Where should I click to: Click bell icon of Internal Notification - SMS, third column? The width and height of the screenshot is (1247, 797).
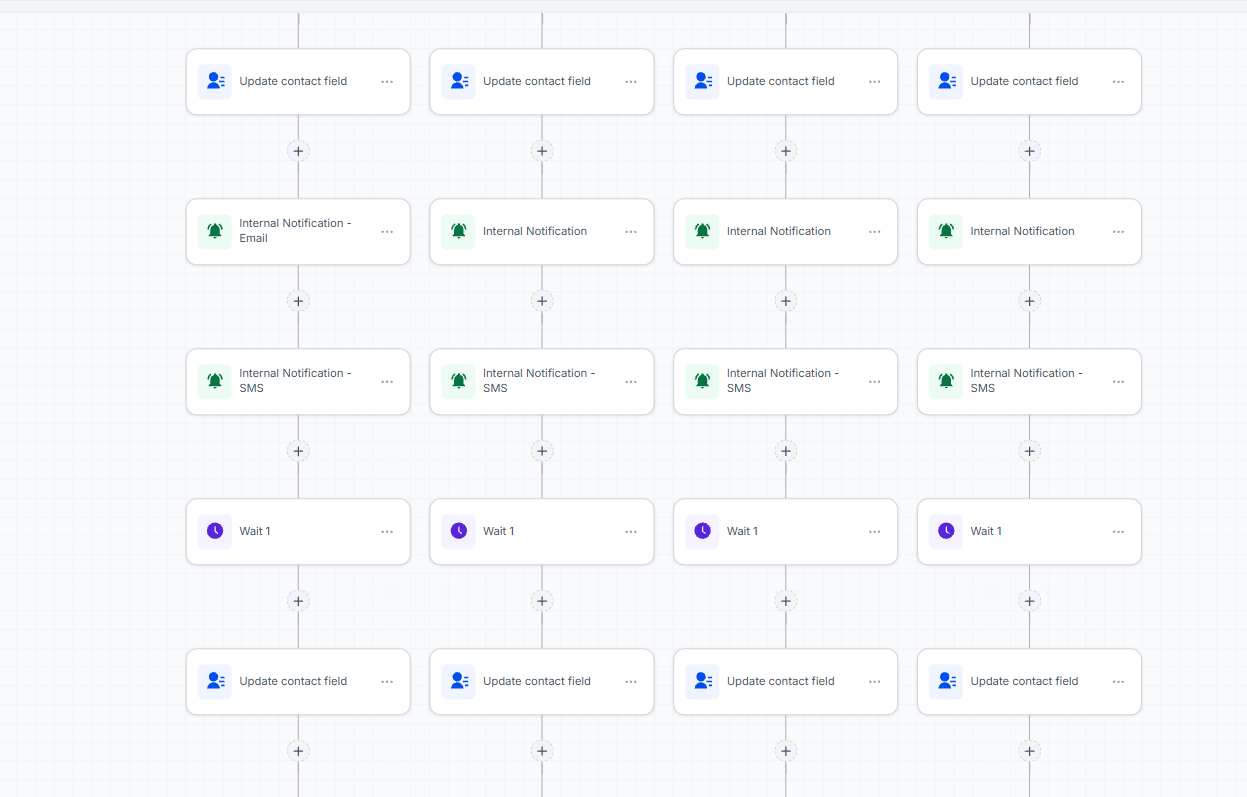tap(703, 381)
